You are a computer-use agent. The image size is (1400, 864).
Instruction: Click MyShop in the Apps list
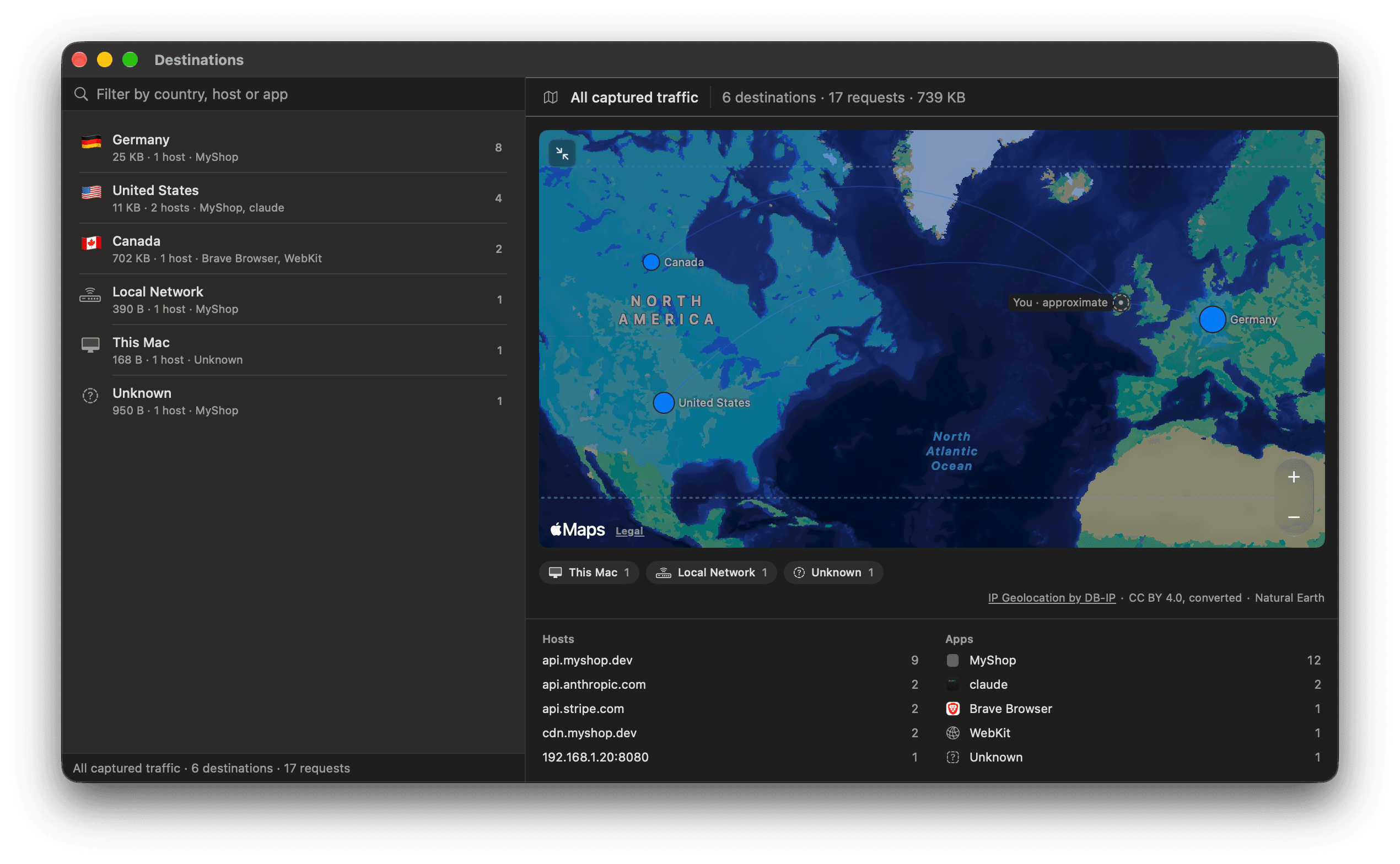992,660
